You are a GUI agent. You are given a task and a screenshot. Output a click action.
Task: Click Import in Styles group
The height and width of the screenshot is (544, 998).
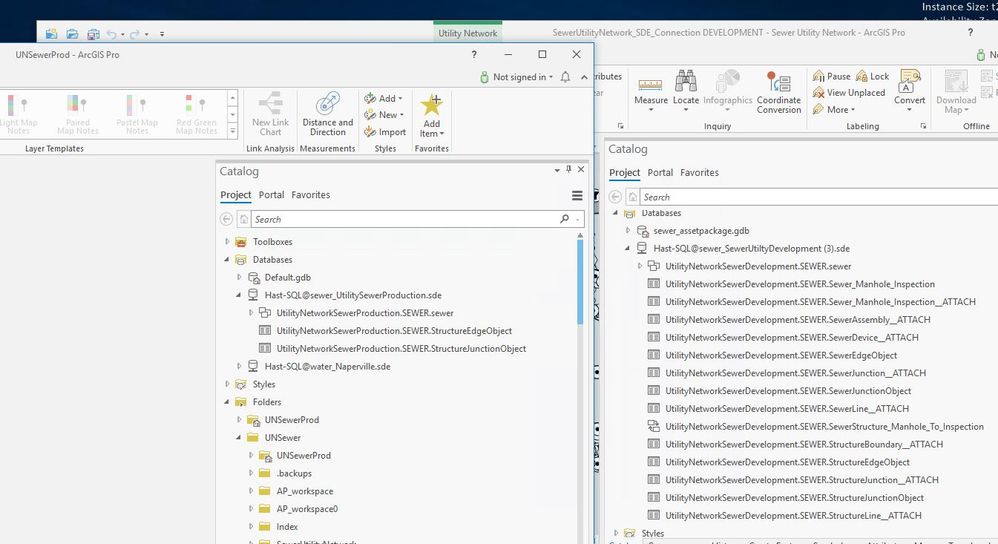click(385, 132)
